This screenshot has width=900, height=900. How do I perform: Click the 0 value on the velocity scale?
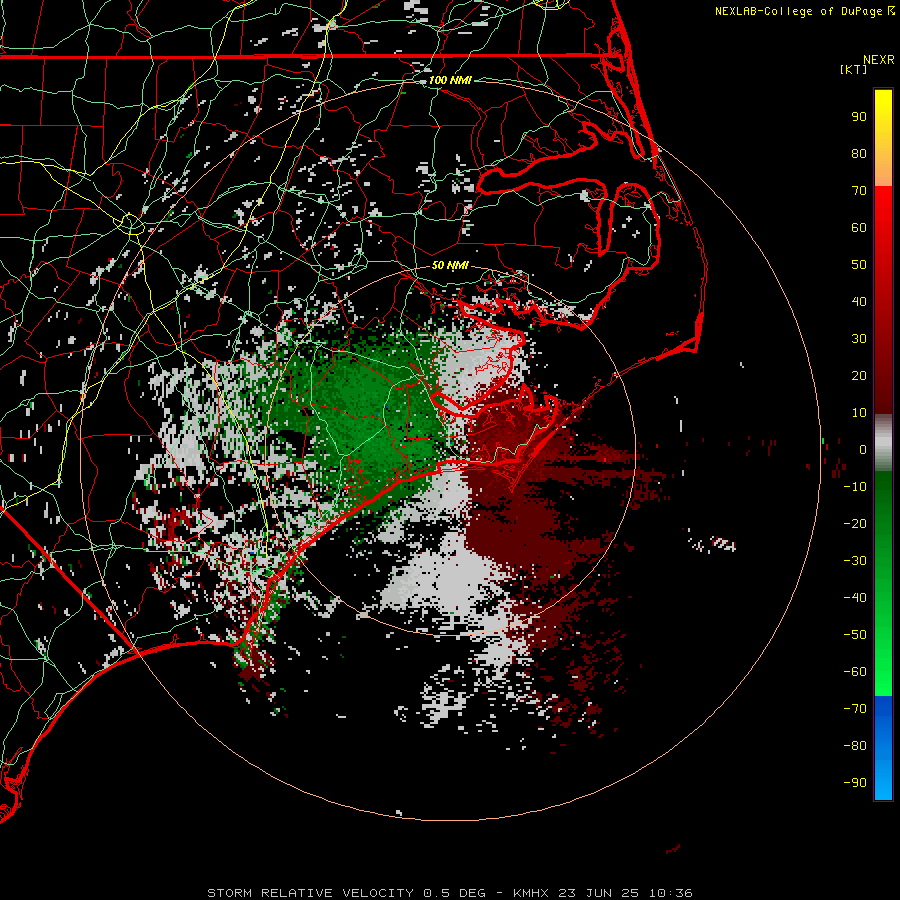863,450
